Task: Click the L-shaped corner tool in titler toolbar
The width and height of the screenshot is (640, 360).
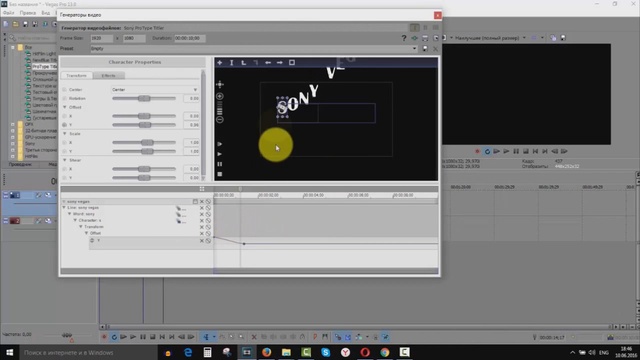Action: 244,62
